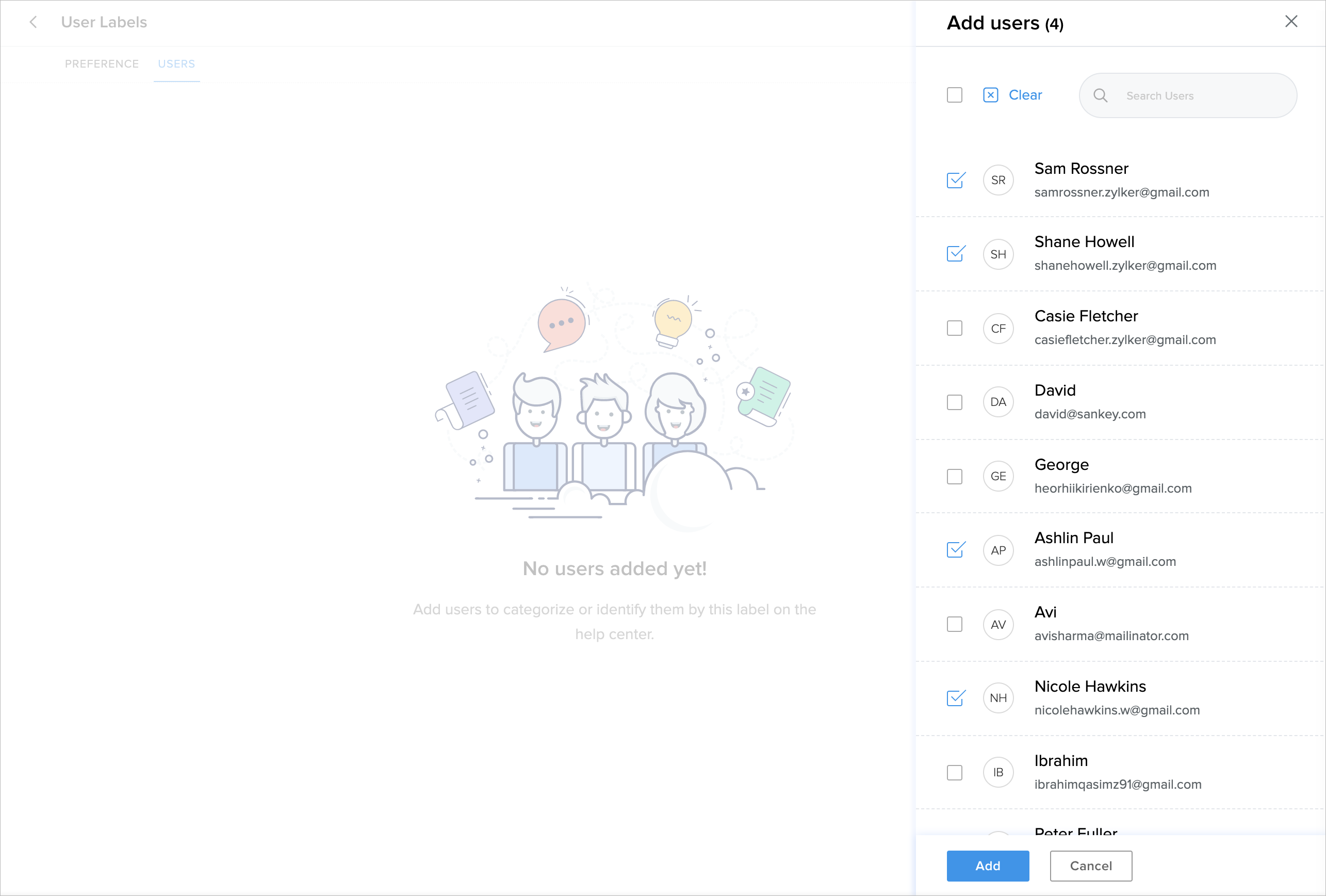Click the NH avatar for Nicole Hawkins
Viewport: 1326px width, 896px height.
(x=998, y=698)
